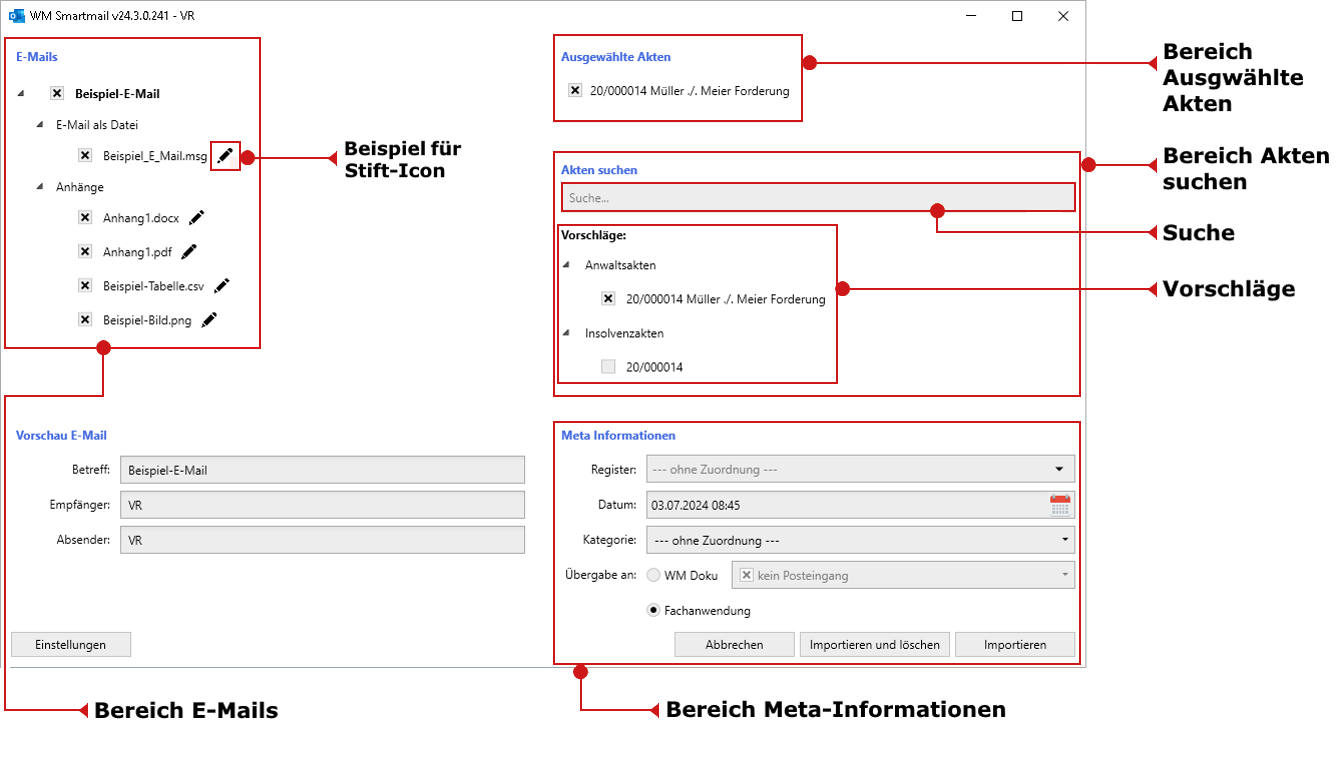The width and height of the screenshot is (1337, 770).
Task: Uncheck selected Akte 20/000014 in Ausgewählte Akten
Action: pos(575,90)
